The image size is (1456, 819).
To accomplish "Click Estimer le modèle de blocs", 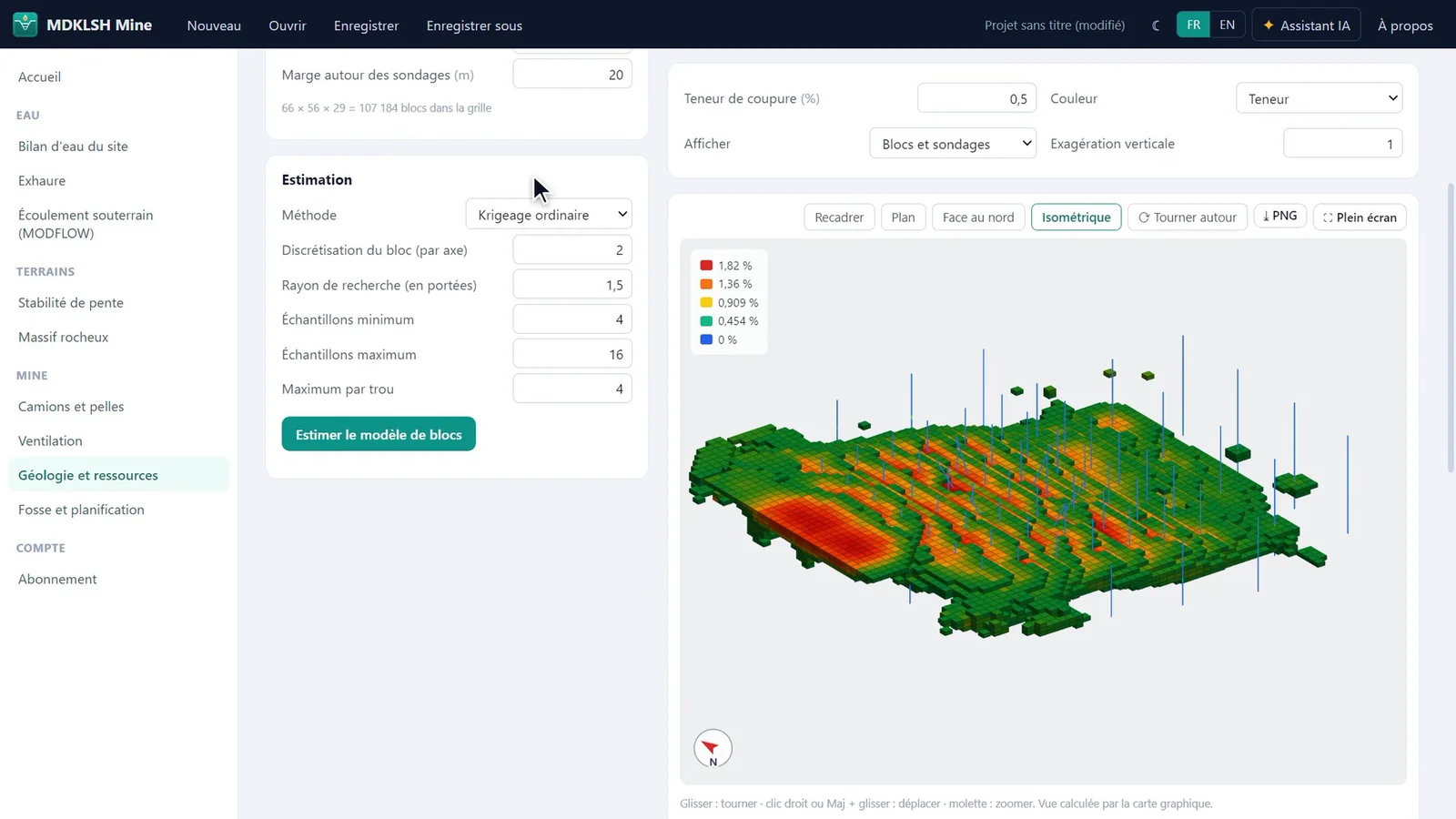I will 379,434.
